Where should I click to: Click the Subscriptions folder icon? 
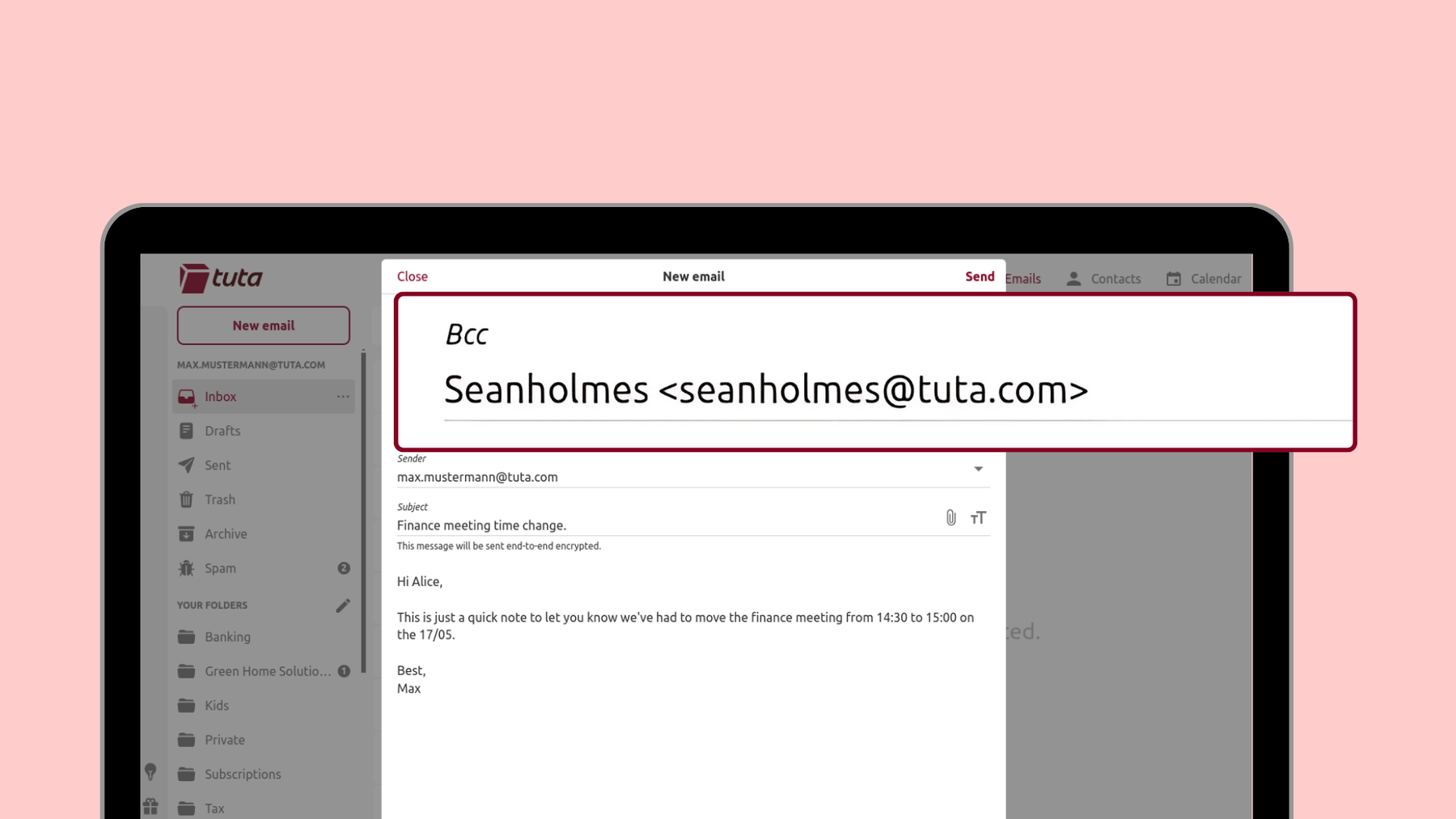pyautogui.click(x=186, y=774)
